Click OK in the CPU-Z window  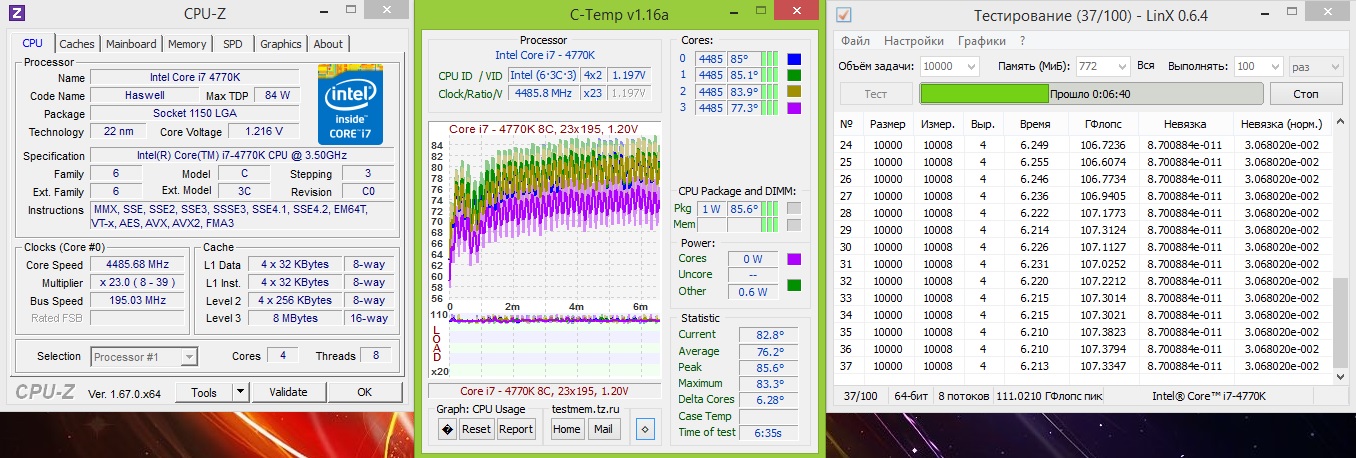coord(365,392)
